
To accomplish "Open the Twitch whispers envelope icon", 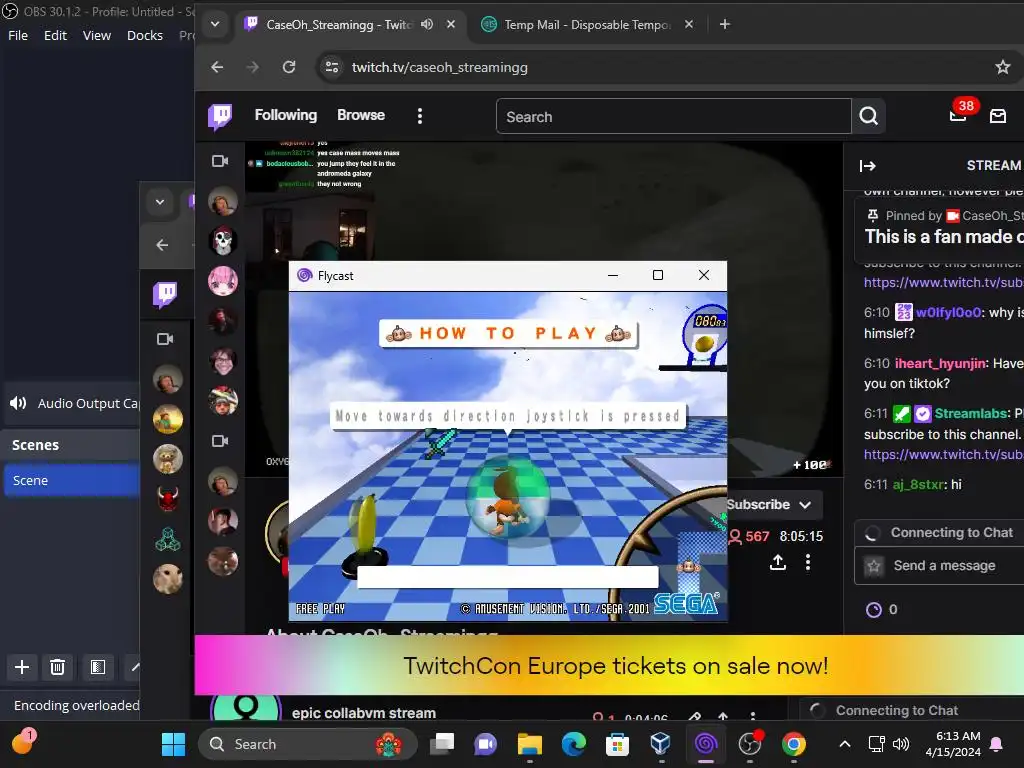I will click(998, 116).
